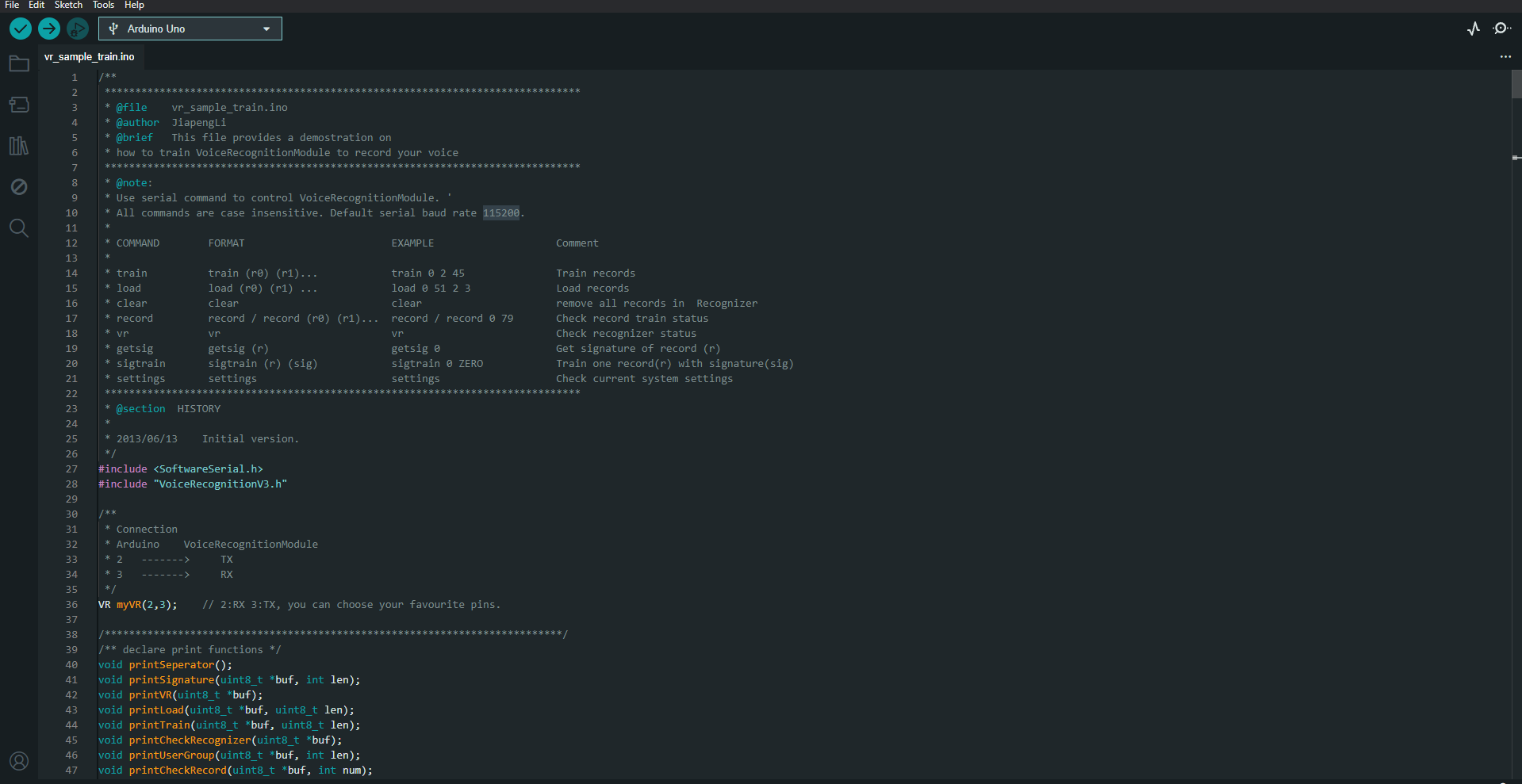
Task: Open the Serial Monitor
Action: [x=1501, y=29]
